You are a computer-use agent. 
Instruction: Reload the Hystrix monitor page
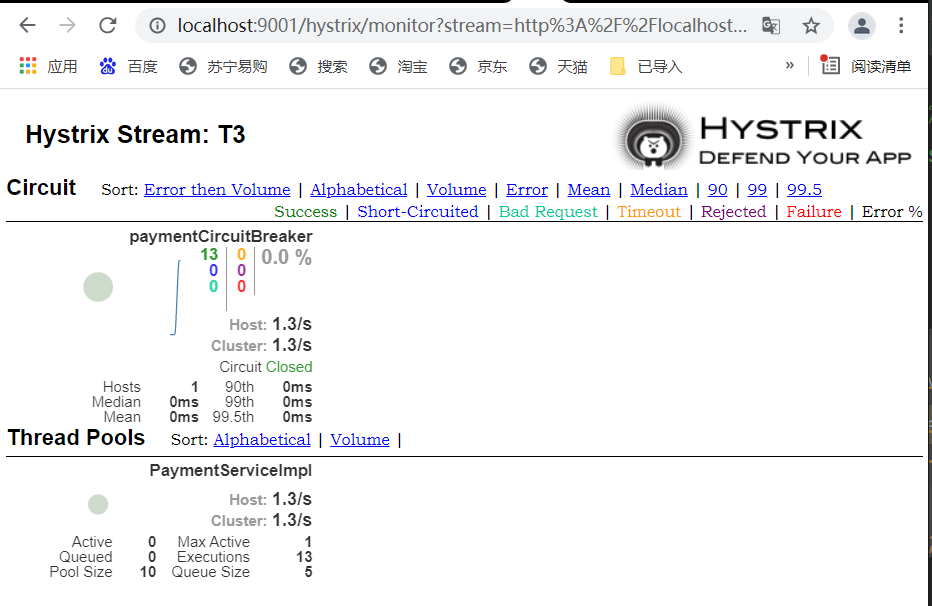(108, 25)
